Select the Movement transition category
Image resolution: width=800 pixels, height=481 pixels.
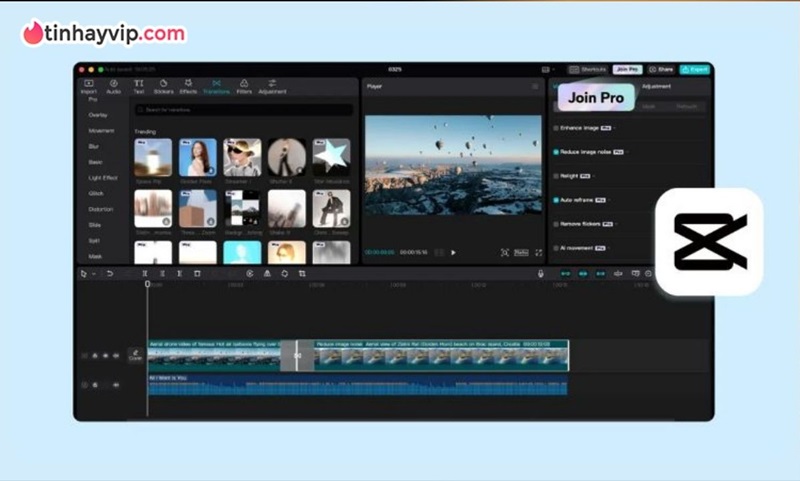pyautogui.click(x=101, y=131)
